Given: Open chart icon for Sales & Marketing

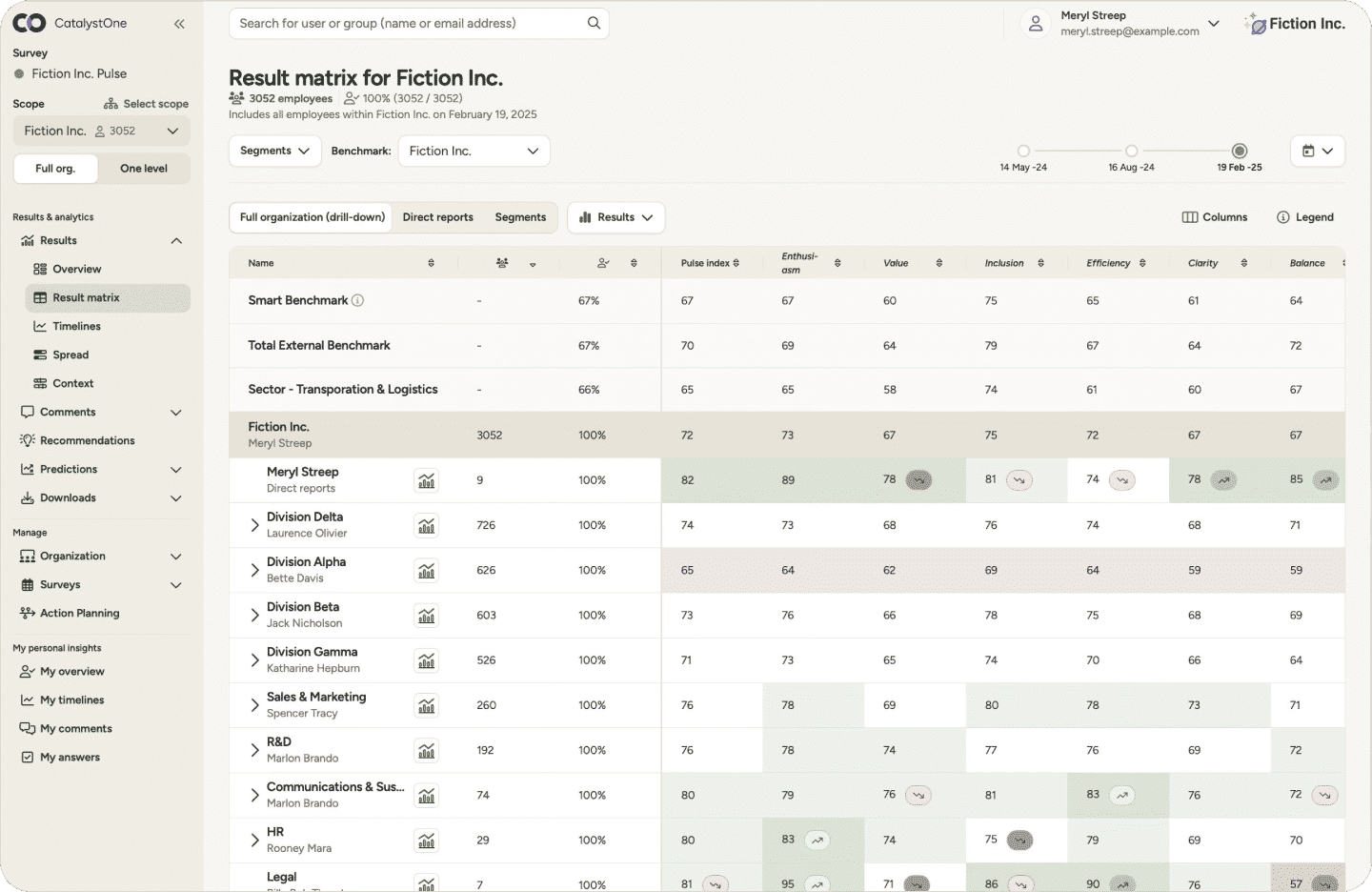Looking at the screenshot, I should [x=427, y=705].
